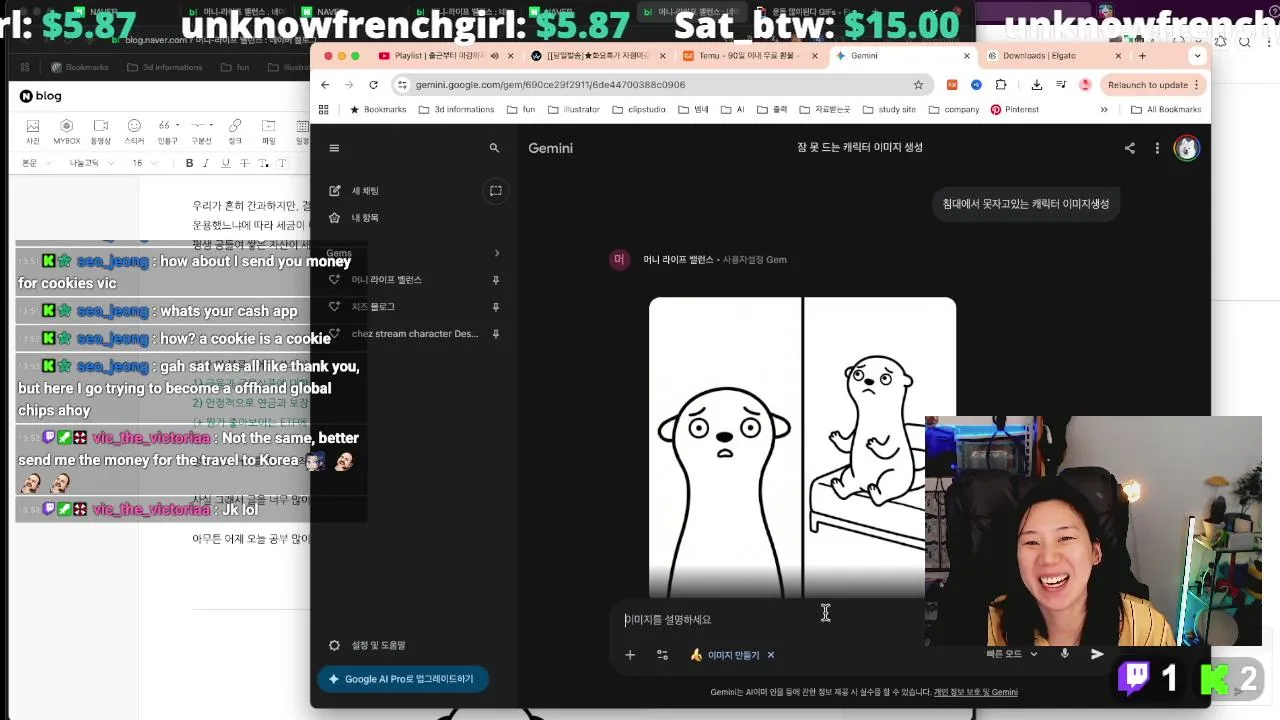Insert a photo (사진) in Naver blog
1280x720 pixels.
tap(33, 131)
